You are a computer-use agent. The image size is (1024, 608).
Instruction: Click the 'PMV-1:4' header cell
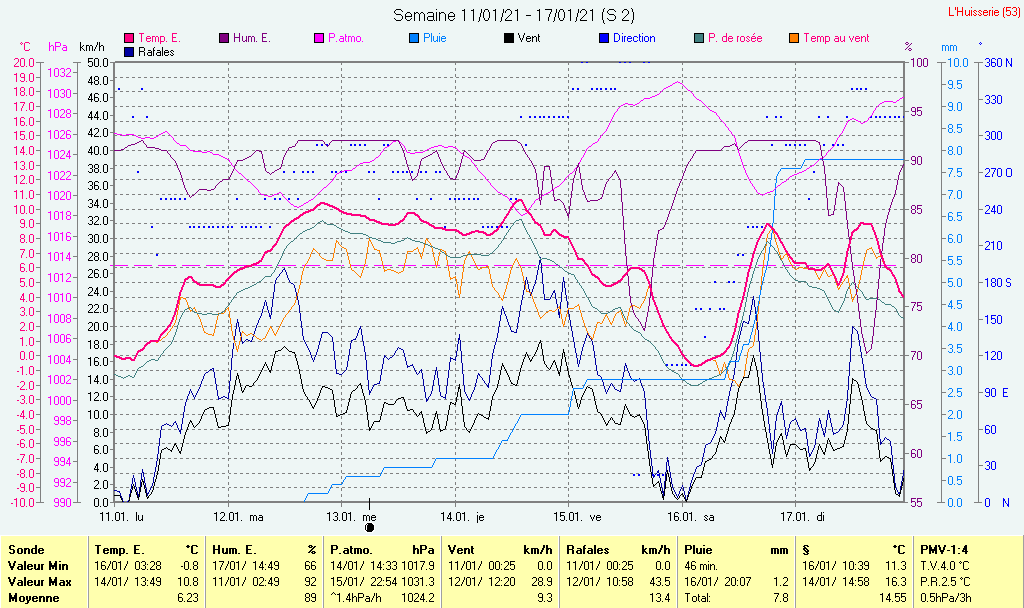(944, 550)
